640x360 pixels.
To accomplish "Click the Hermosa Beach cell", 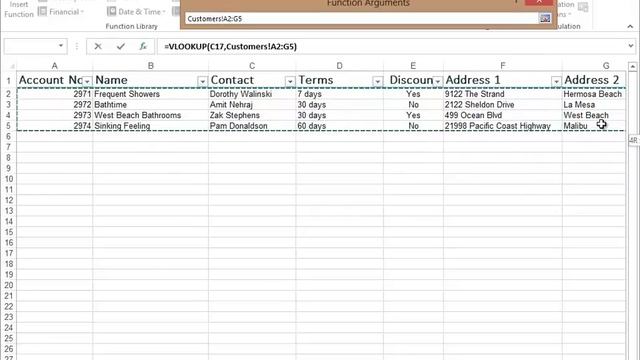I will pos(593,94).
